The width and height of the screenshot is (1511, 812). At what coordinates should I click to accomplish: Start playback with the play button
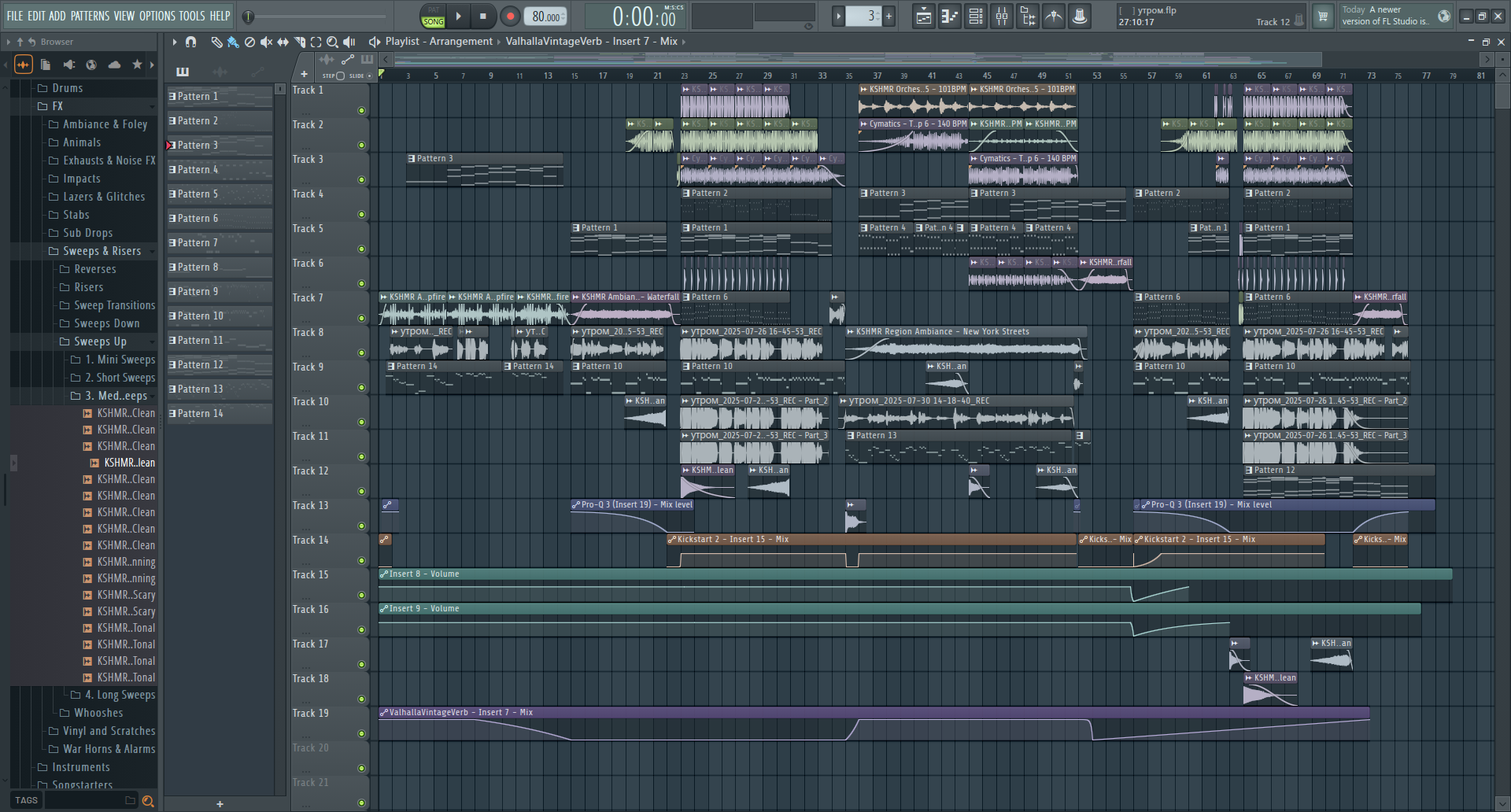[x=458, y=16]
